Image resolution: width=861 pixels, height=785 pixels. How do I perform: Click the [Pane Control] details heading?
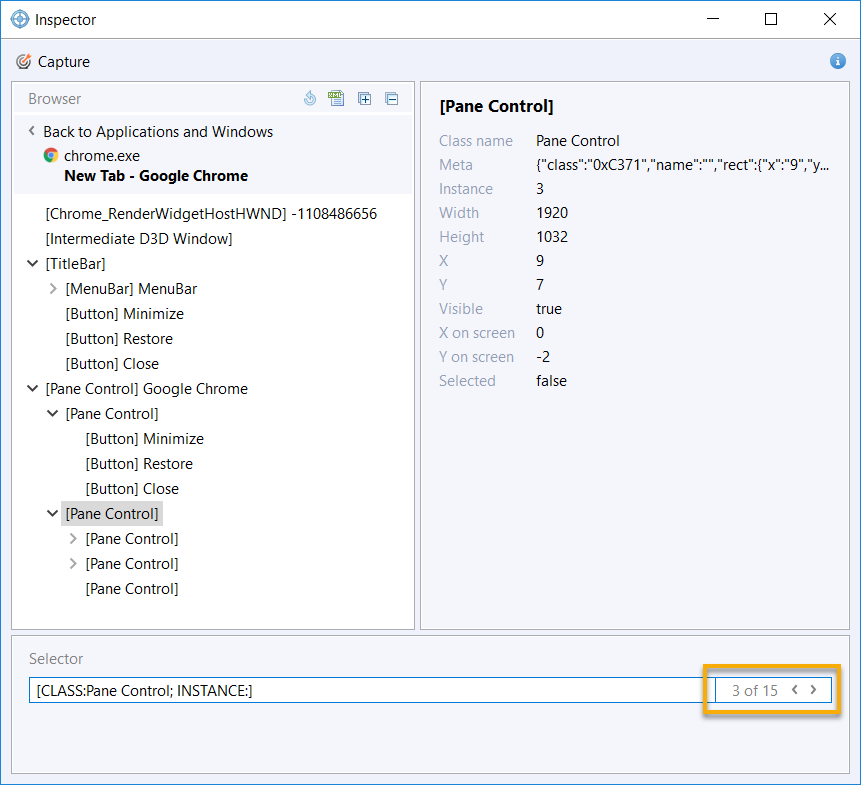496,106
